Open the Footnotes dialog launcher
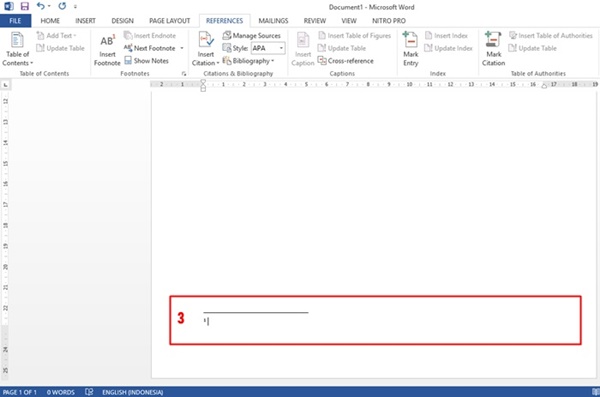 coord(184,74)
